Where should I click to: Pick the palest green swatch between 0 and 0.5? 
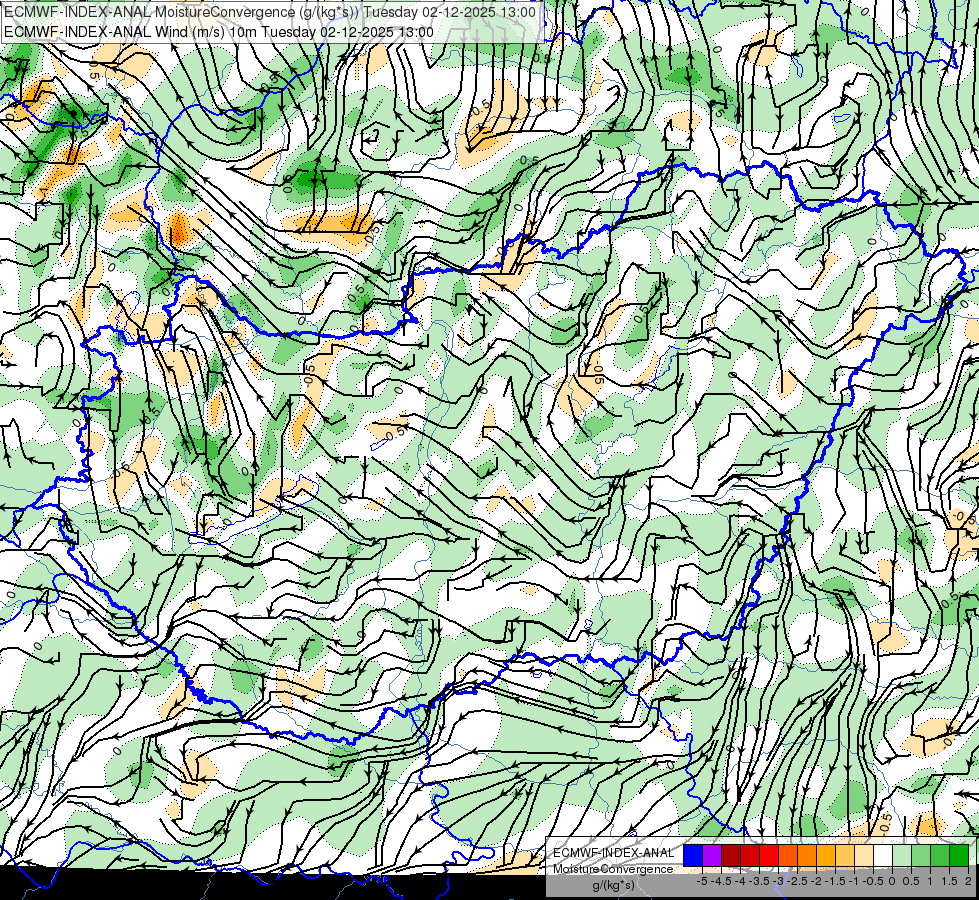(x=902, y=855)
